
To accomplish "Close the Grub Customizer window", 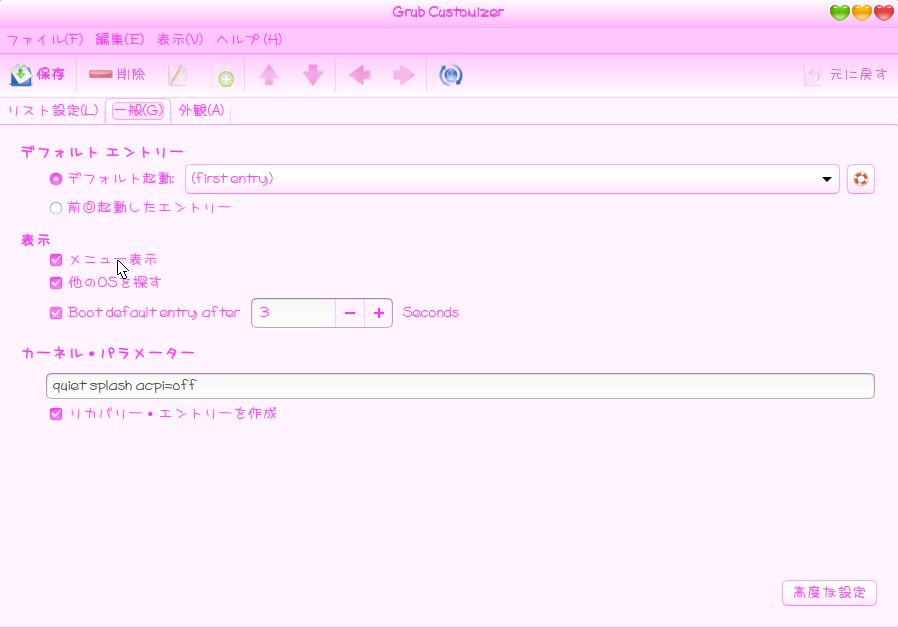I will [883, 13].
